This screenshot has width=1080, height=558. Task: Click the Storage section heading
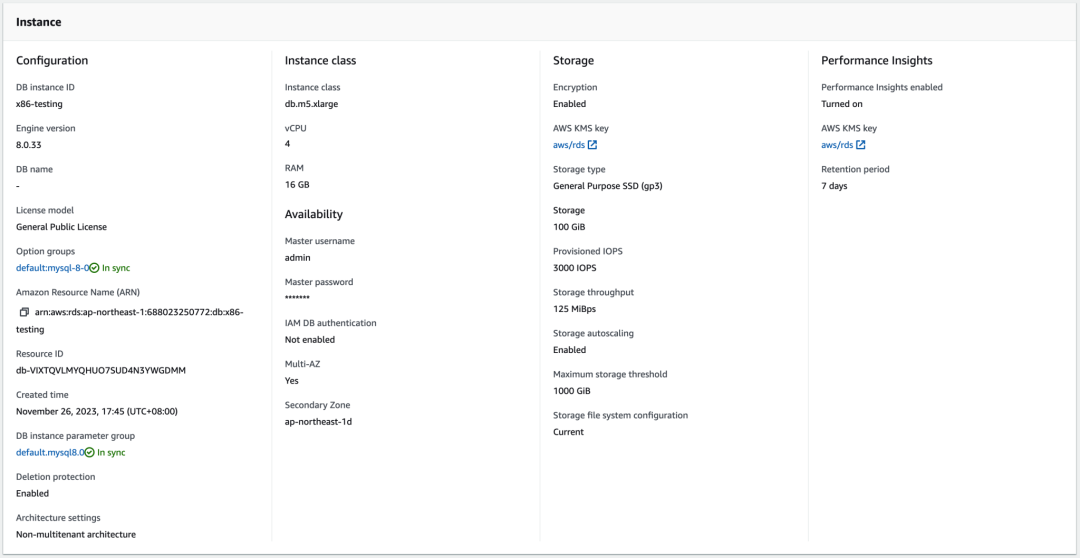pyautogui.click(x=573, y=61)
